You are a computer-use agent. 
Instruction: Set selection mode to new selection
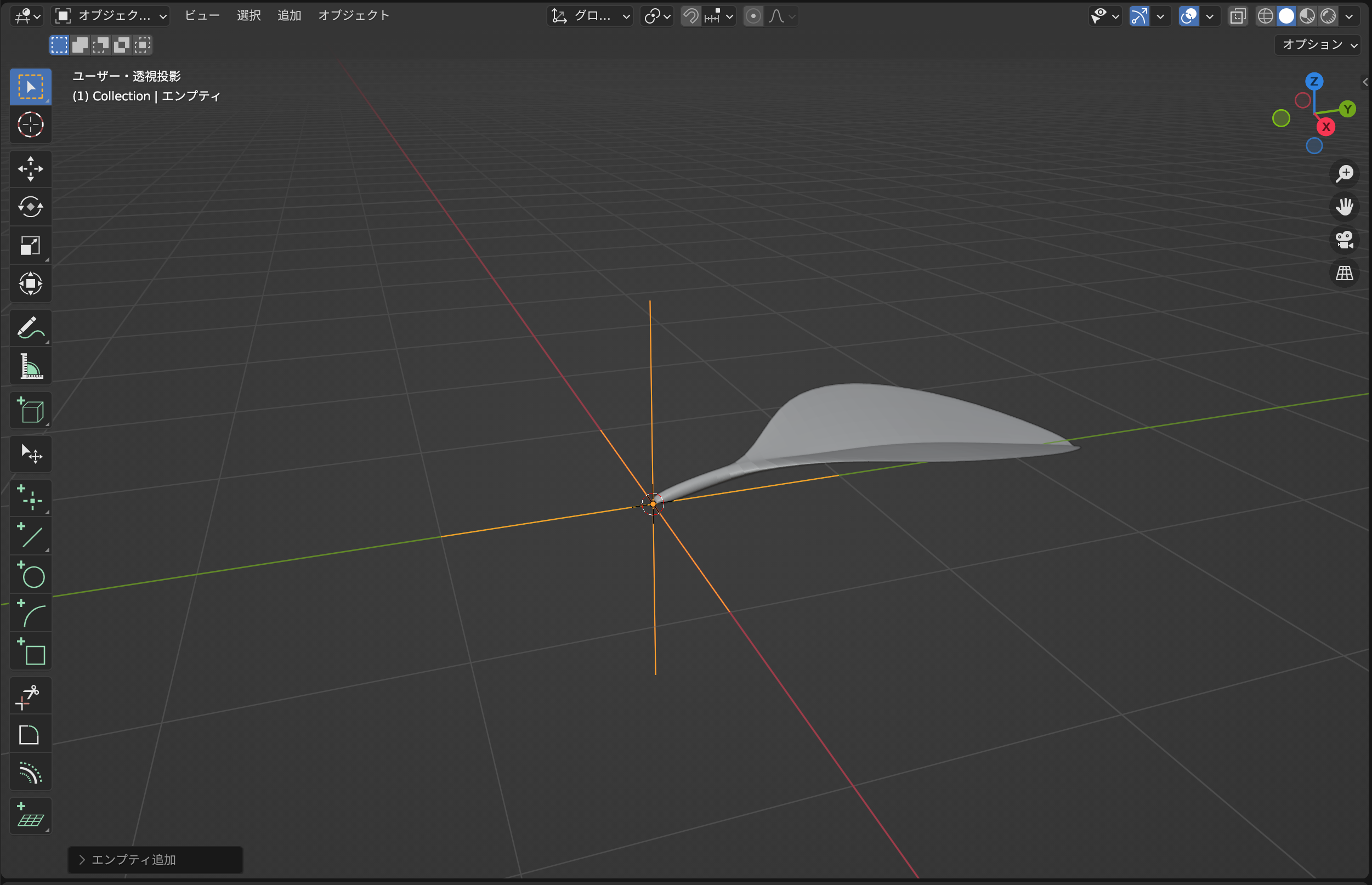[59, 45]
